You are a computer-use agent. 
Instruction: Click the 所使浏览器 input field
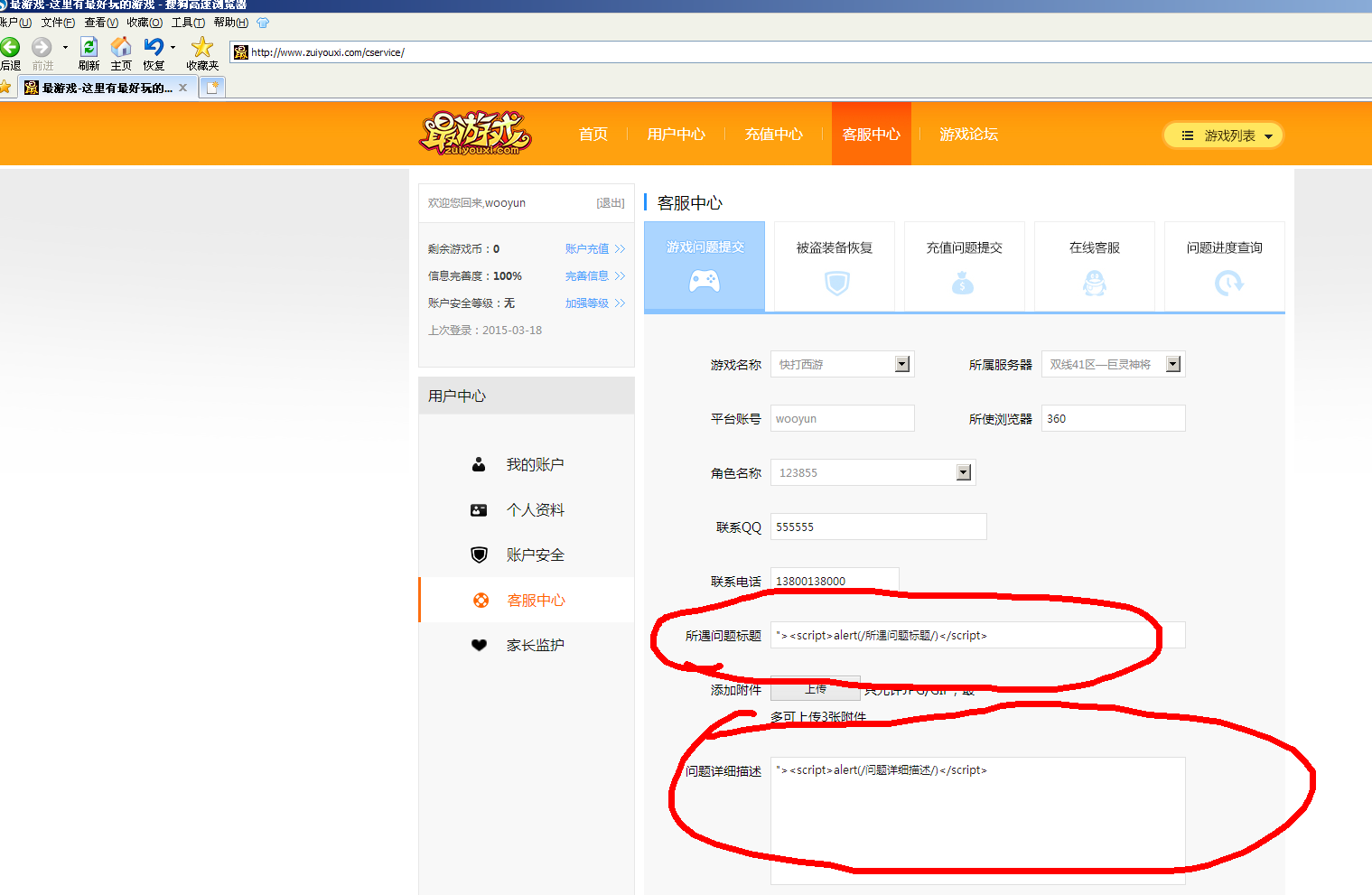click(1114, 418)
